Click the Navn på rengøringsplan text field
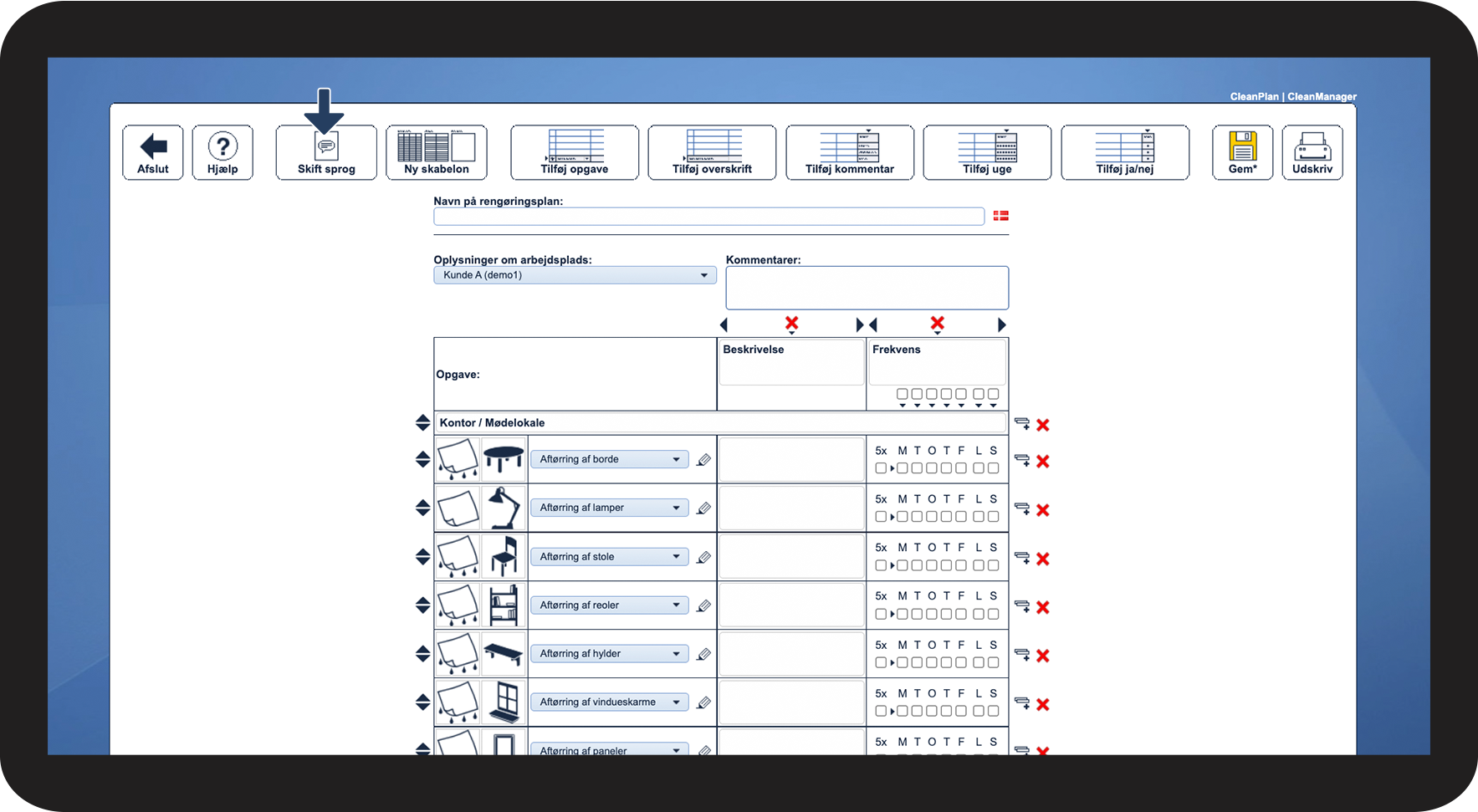The image size is (1478, 812). point(708,217)
